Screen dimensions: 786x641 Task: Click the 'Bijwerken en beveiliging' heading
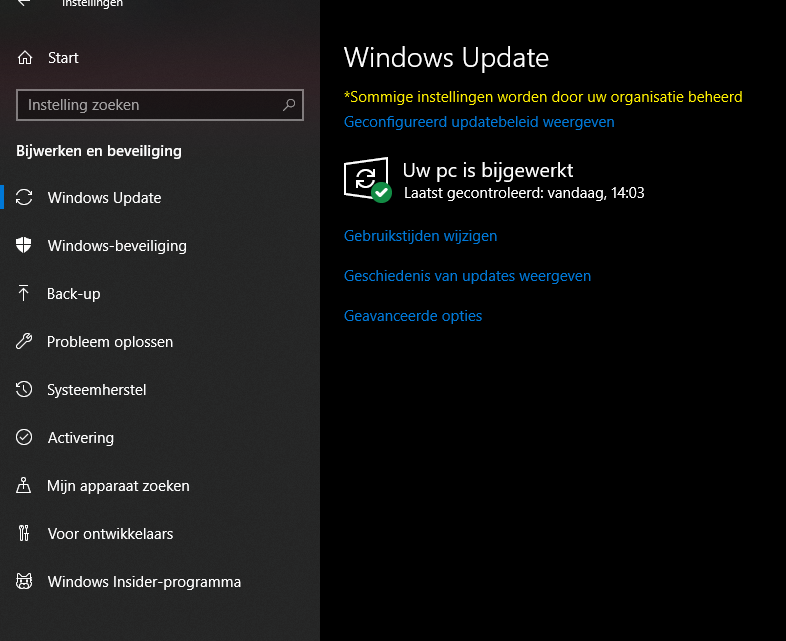[99, 151]
